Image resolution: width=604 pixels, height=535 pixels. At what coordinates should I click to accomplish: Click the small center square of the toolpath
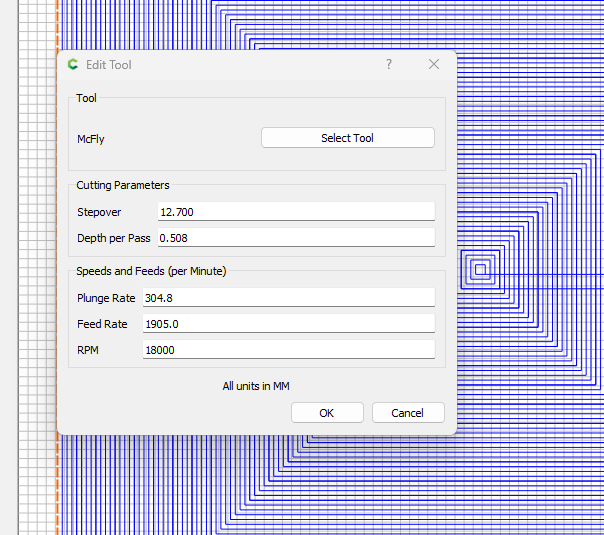(x=480, y=269)
